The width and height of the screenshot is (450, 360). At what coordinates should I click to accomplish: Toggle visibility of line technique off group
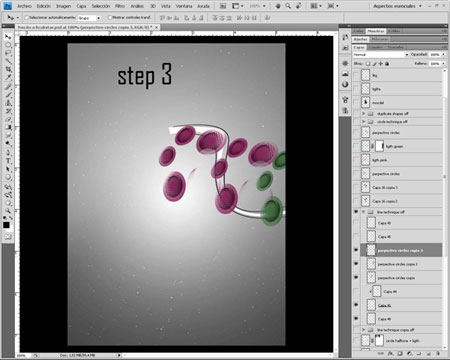coord(356,212)
